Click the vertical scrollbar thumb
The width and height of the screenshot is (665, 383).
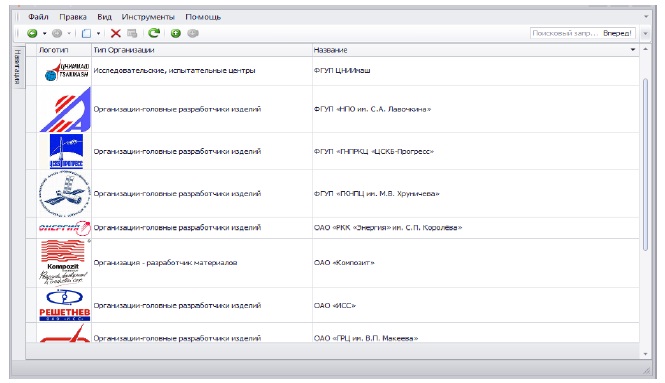point(645,165)
